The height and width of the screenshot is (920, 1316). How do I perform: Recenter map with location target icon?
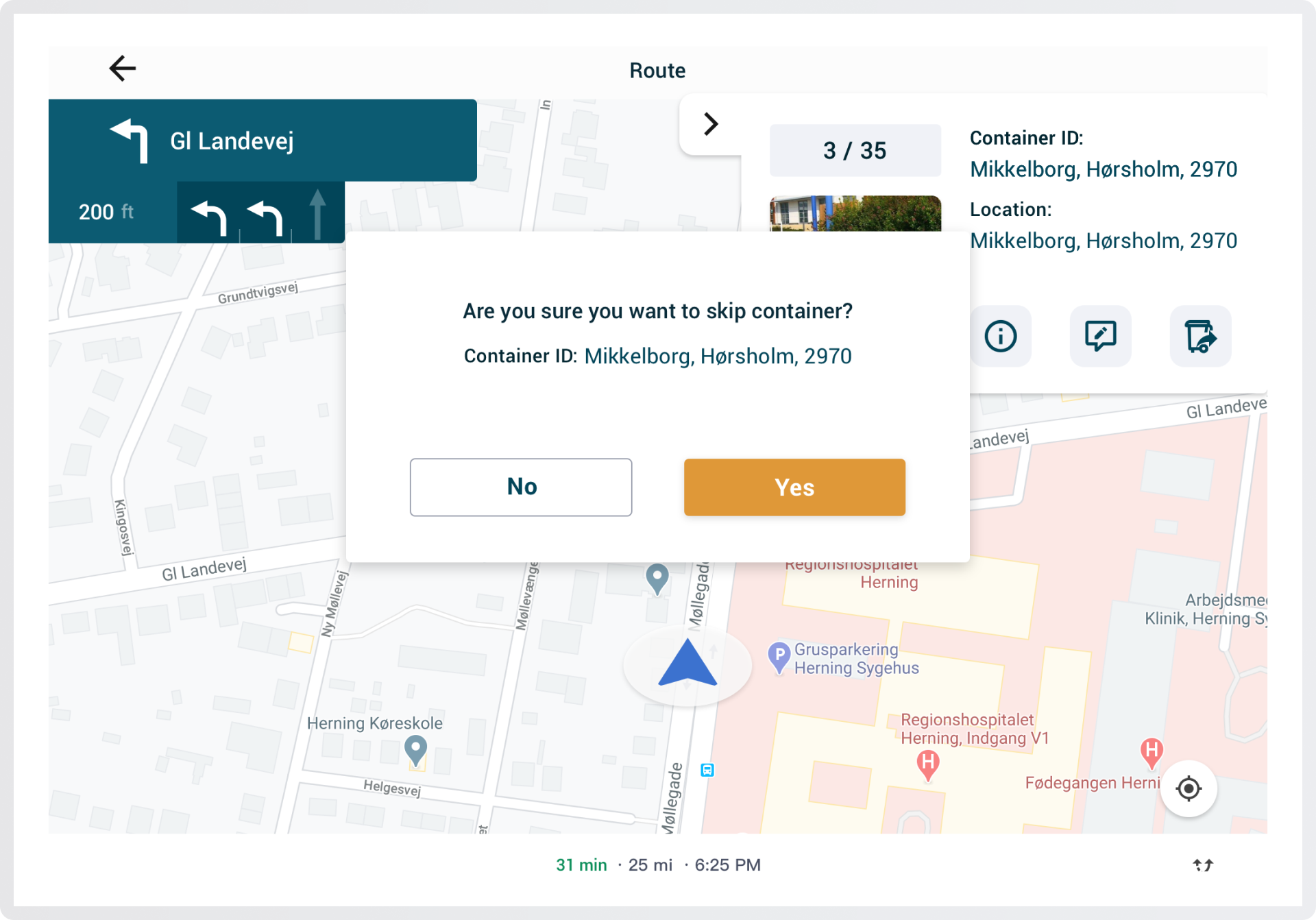1189,788
